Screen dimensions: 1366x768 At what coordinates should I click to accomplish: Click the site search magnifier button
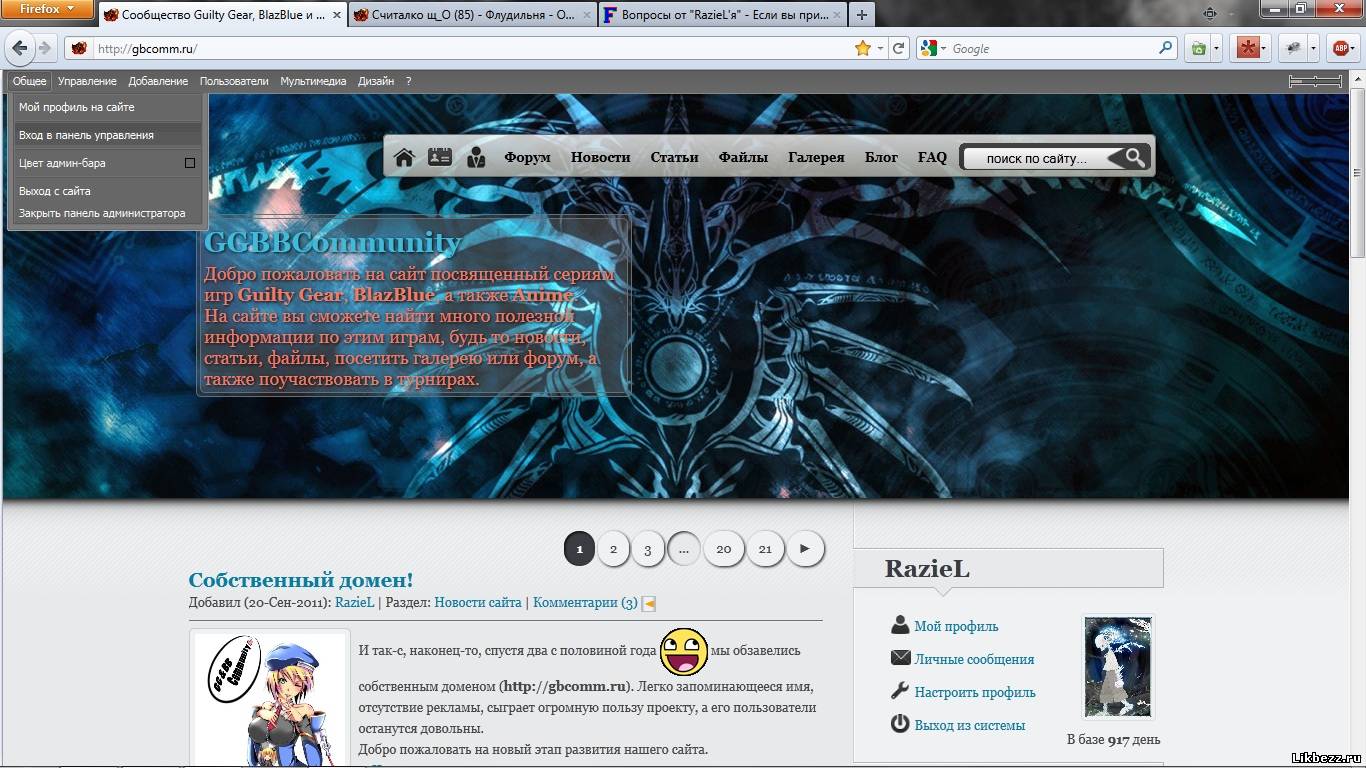[x=1135, y=157]
